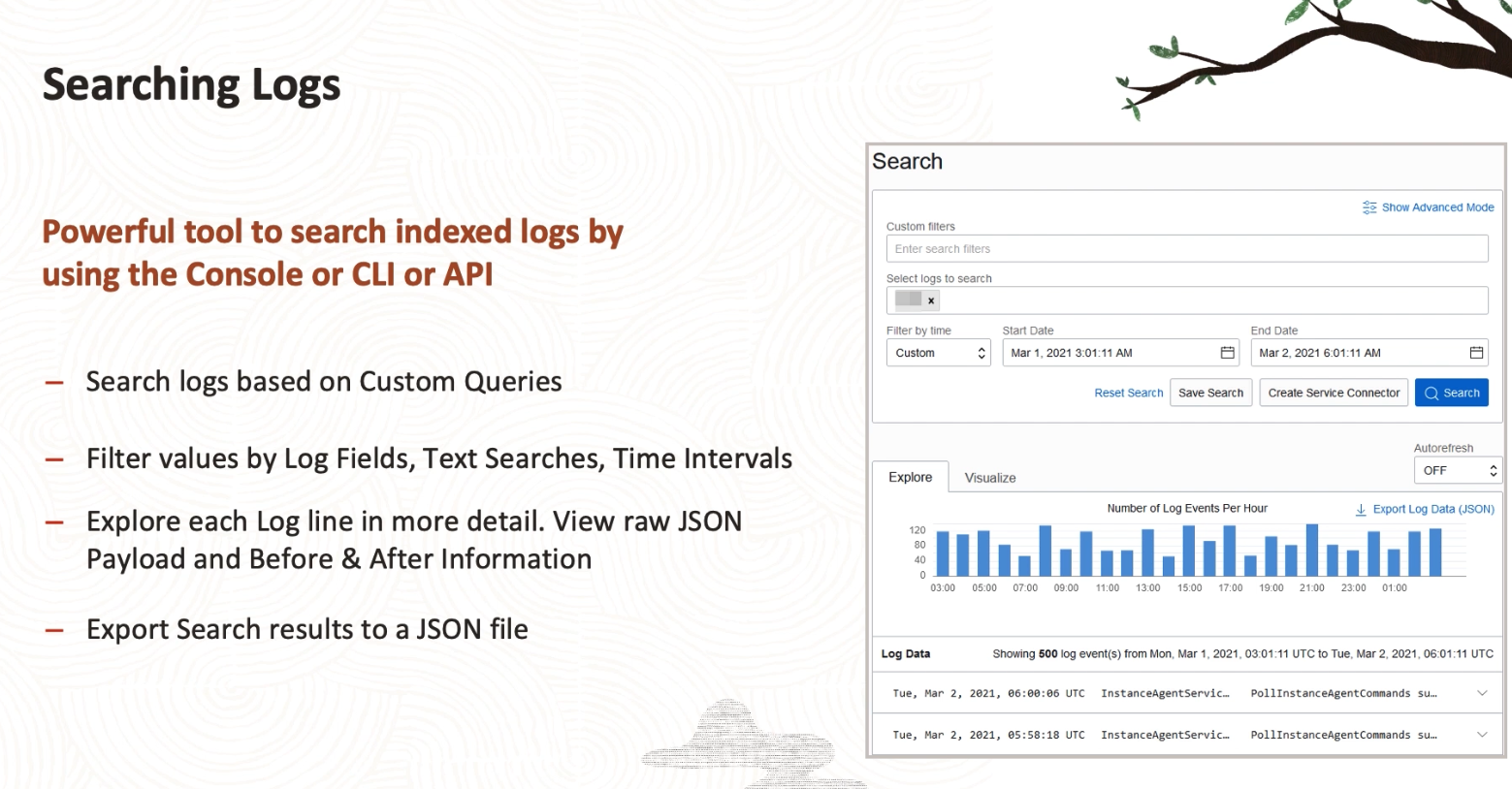Switch to the Visualize tab
1512x789 pixels.
pos(989,478)
